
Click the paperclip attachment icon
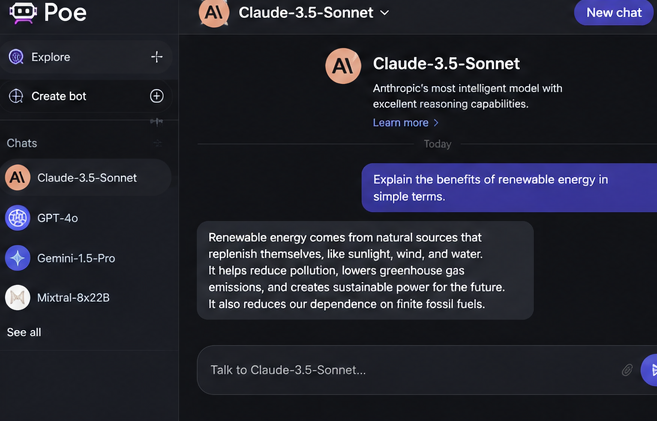(627, 369)
